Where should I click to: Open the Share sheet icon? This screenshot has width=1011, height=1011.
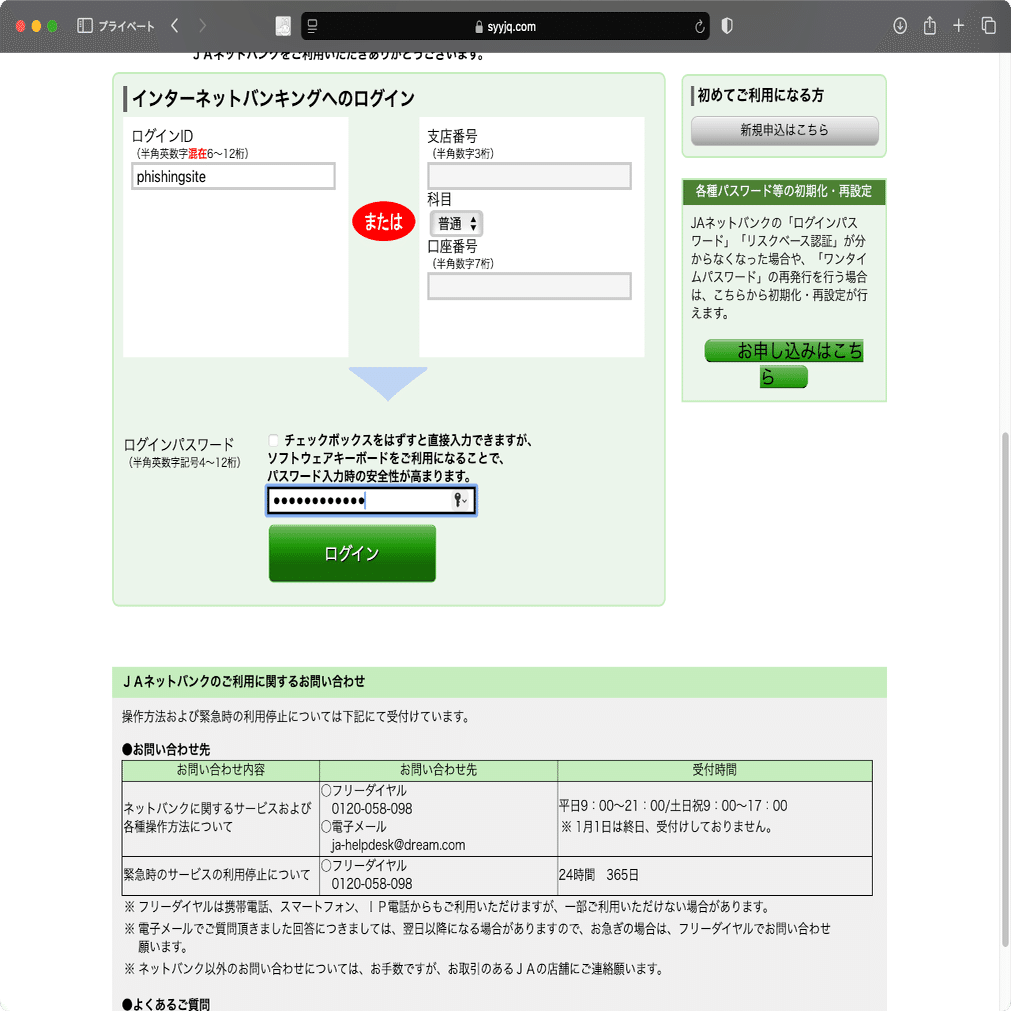click(928, 26)
